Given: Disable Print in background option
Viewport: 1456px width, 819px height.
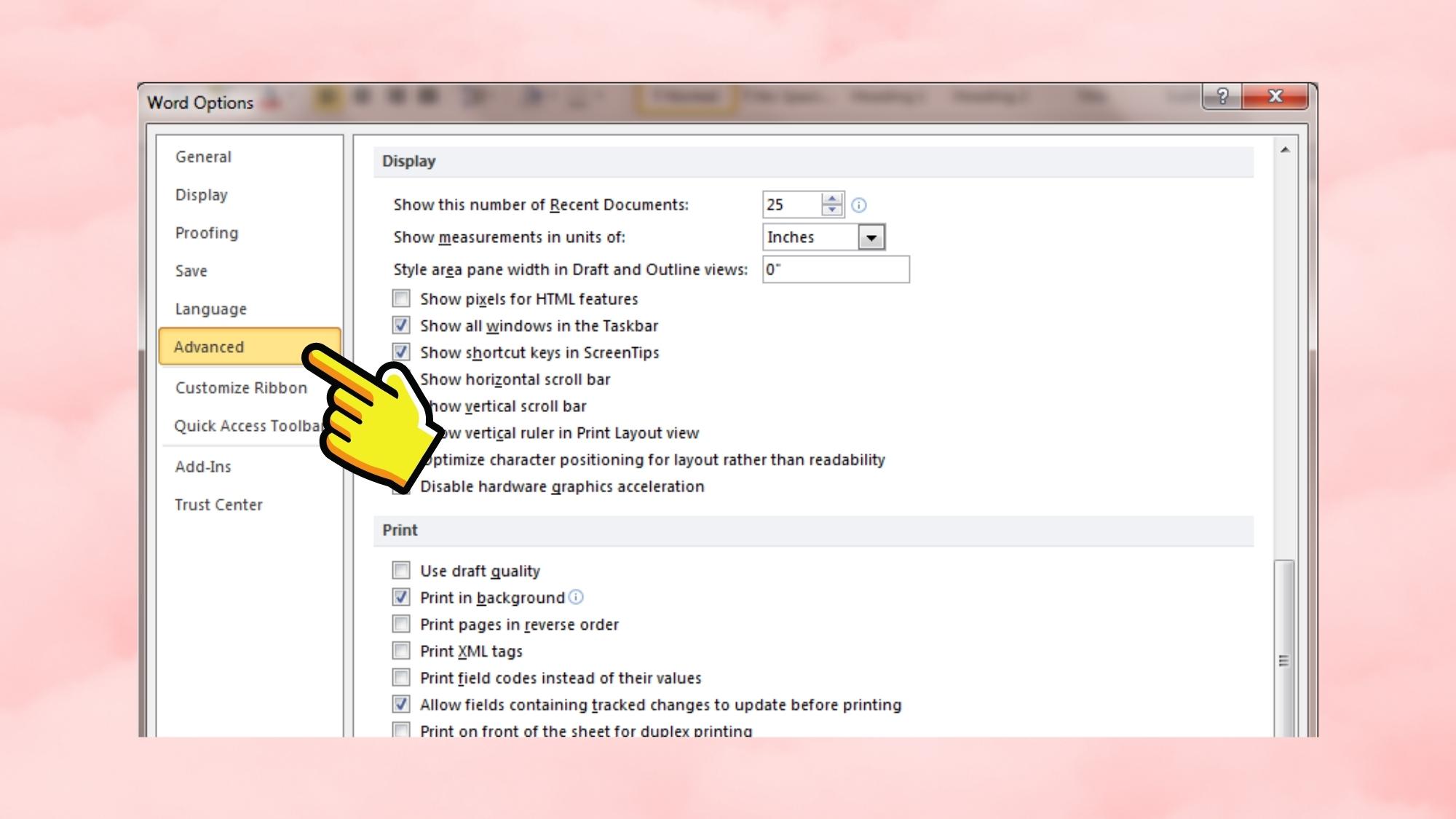Looking at the screenshot, I should pyautogui.click(x=401, y=597).
